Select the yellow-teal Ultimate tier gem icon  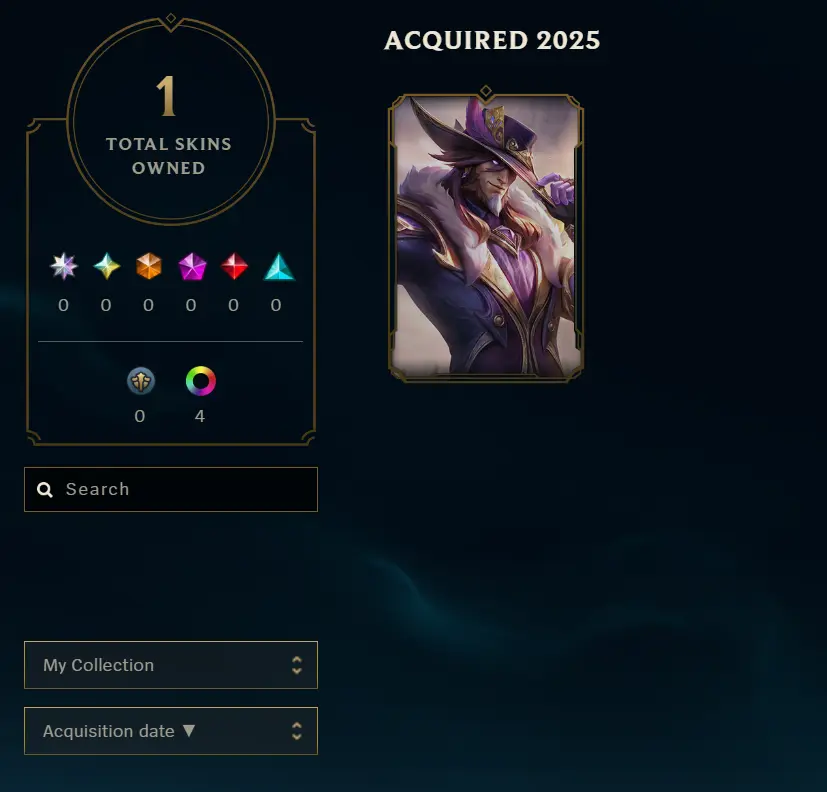pyautogui.click(x=107, y=266)
